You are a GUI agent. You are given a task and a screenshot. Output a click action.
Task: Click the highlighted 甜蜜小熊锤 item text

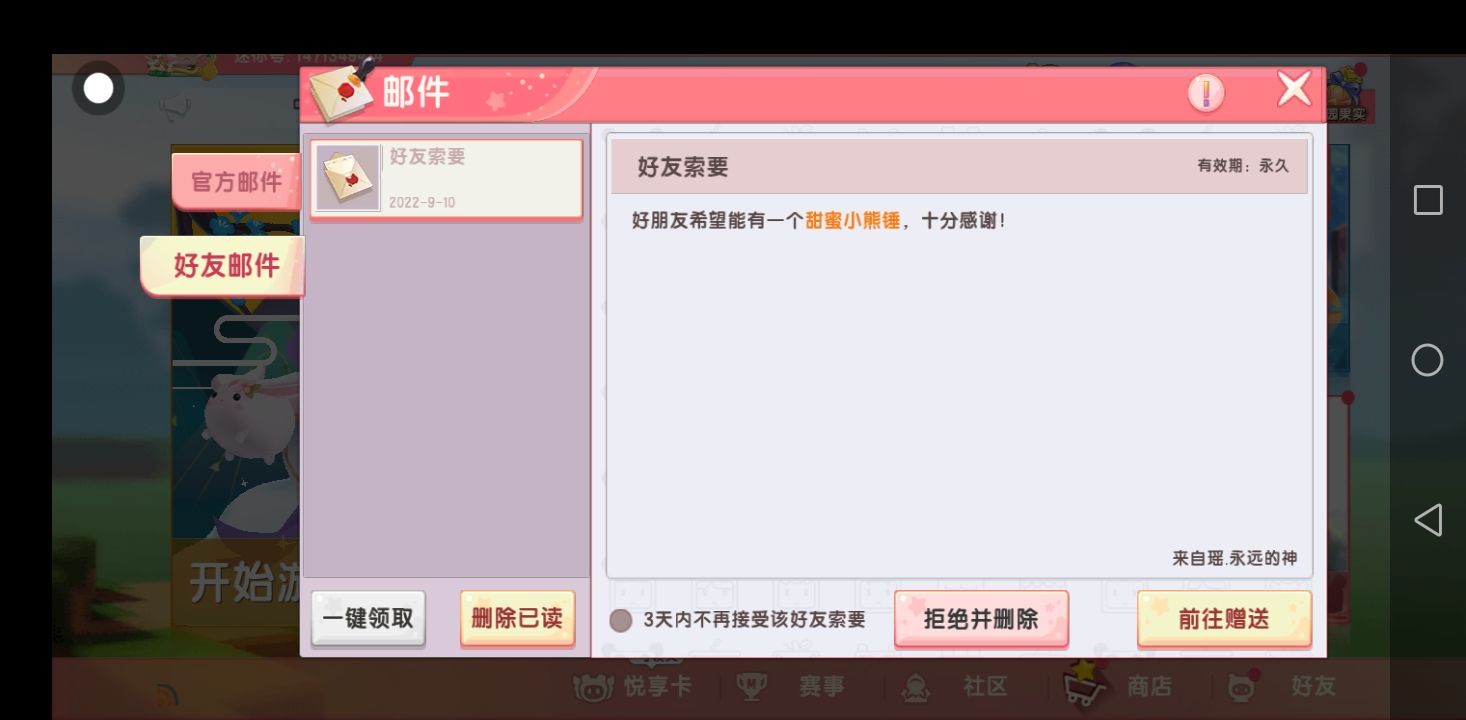(x=853, y=221)
